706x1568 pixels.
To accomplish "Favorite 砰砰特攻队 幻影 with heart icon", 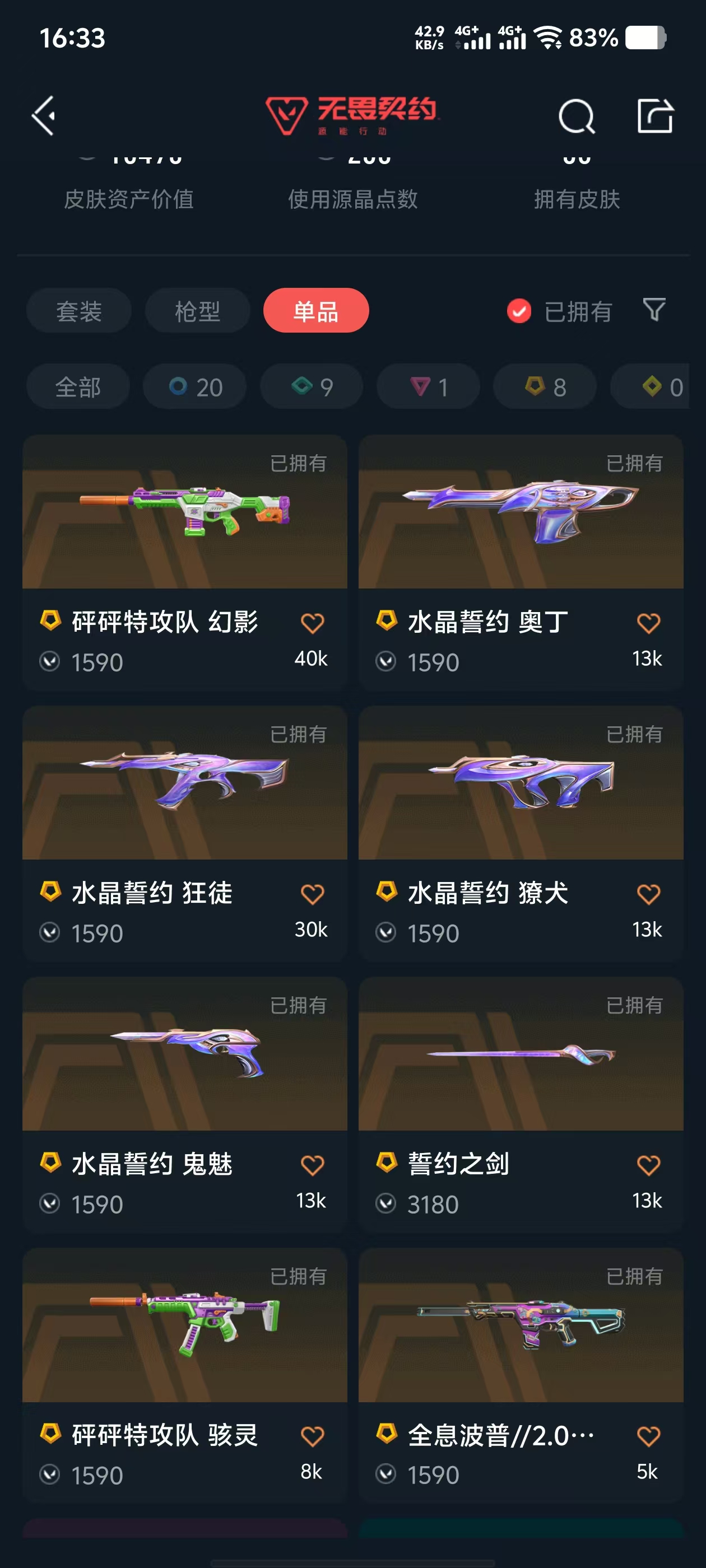I will [x=313, y=623].
